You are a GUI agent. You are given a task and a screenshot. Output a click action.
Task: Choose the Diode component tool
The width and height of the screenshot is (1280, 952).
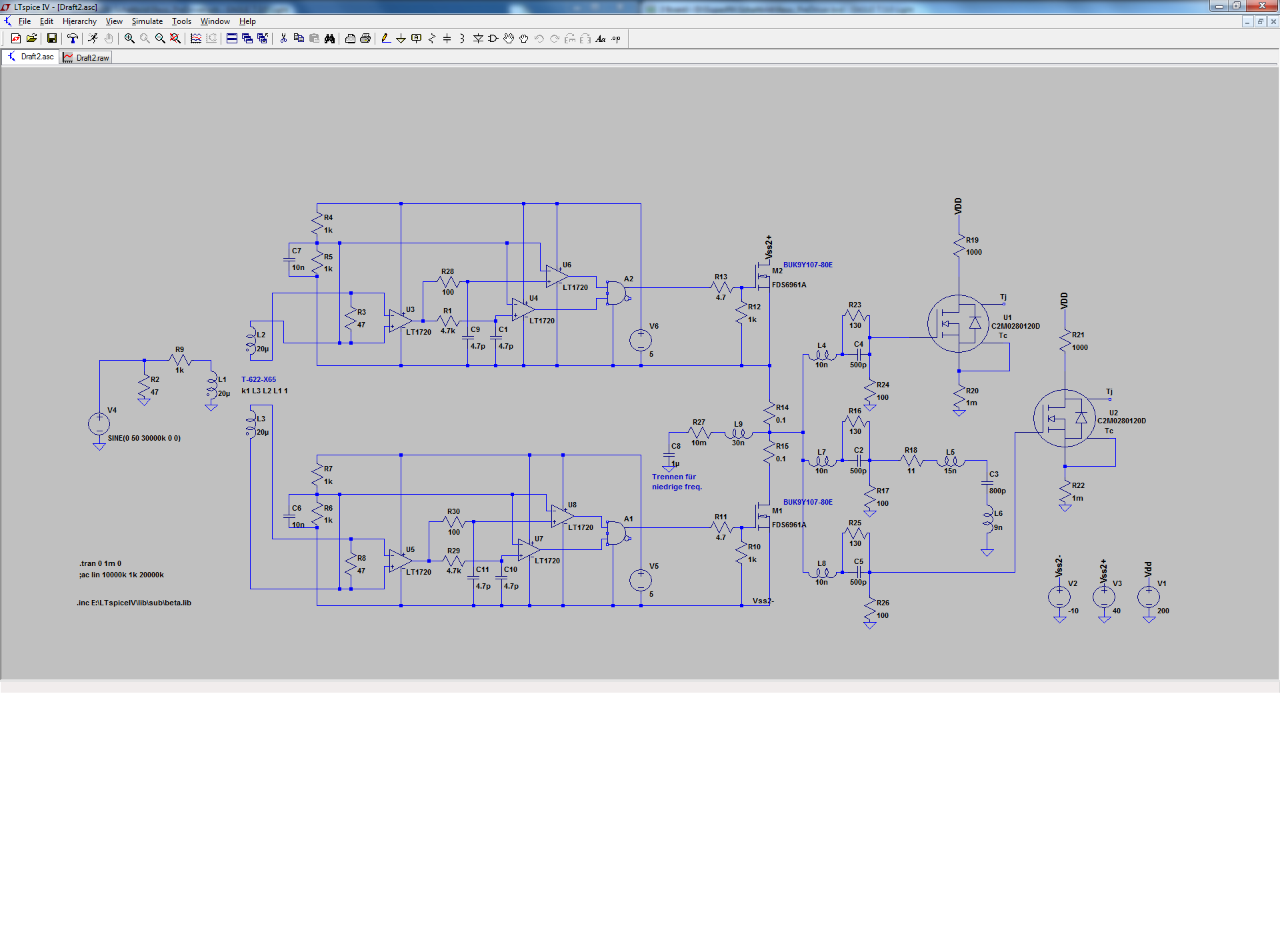coord(478,39)
